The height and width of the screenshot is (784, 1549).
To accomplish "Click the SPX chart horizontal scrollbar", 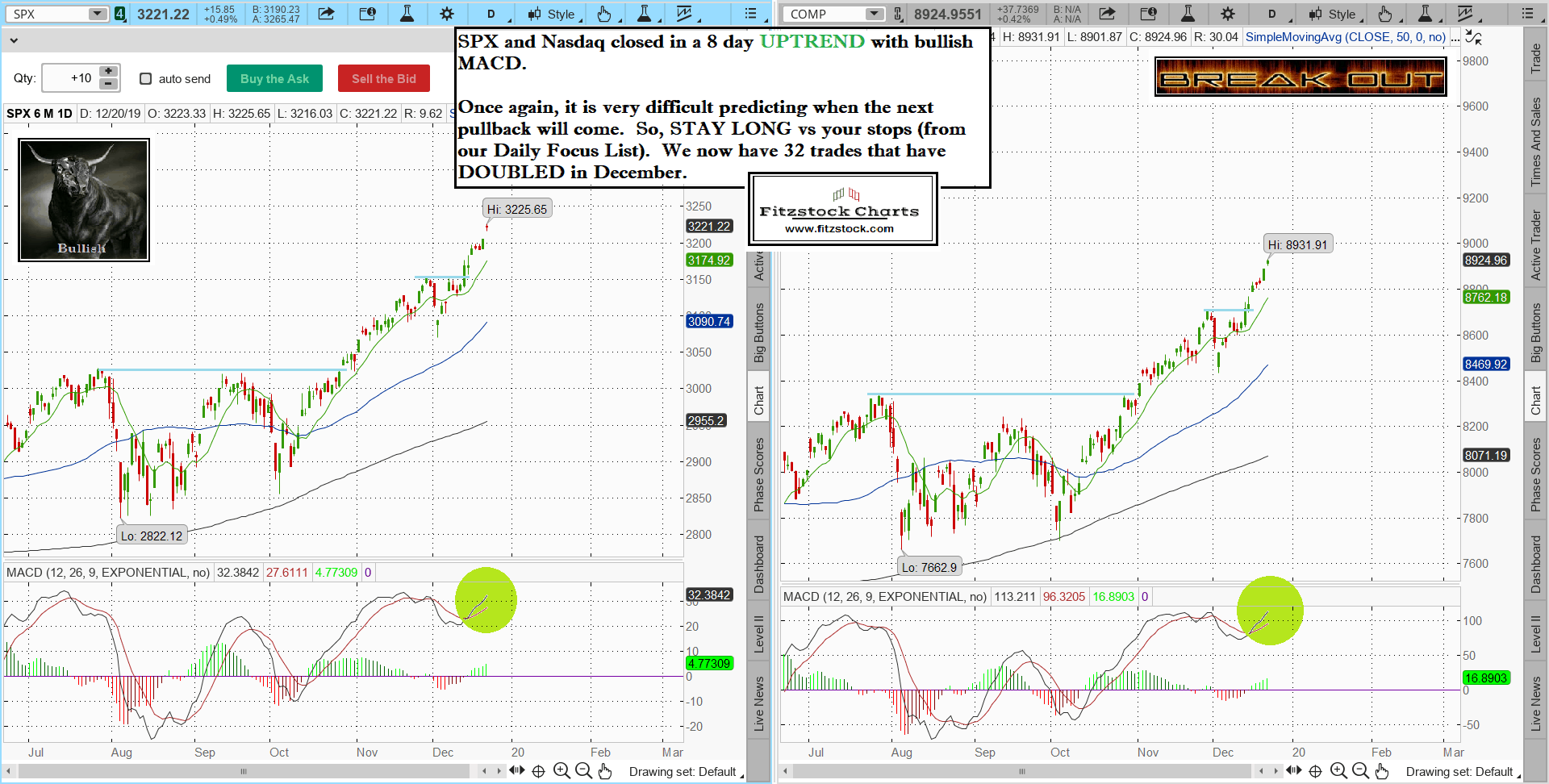I will [x=244, y=771].
